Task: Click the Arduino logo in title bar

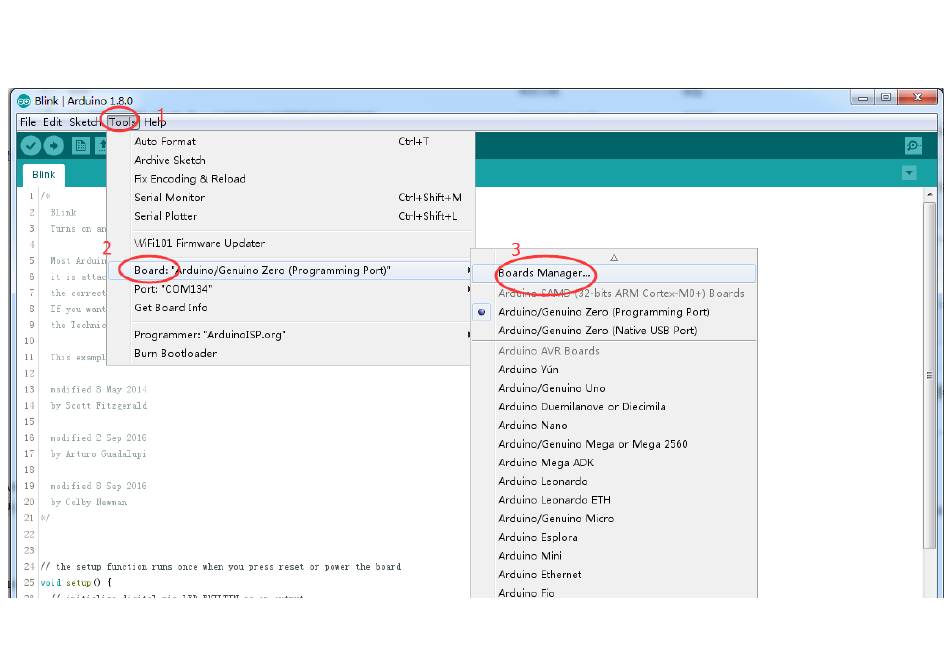Action: pos(24,101)
